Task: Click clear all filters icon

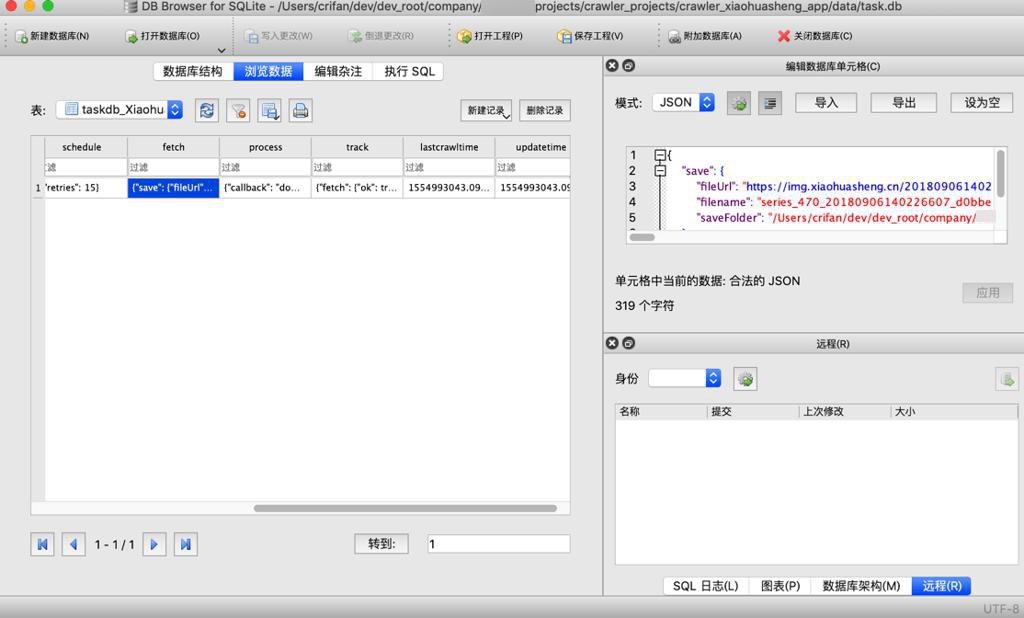Action: point(238,110)
